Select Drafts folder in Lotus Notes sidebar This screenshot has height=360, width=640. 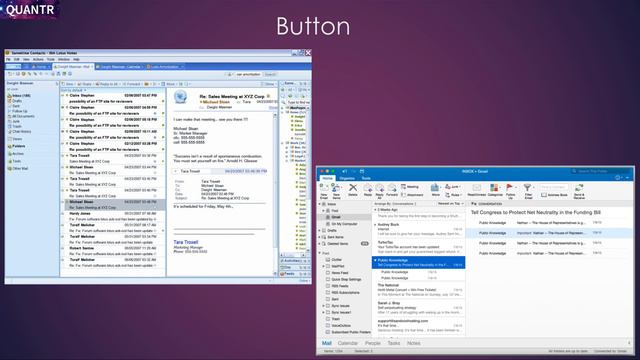coord(17,101)
